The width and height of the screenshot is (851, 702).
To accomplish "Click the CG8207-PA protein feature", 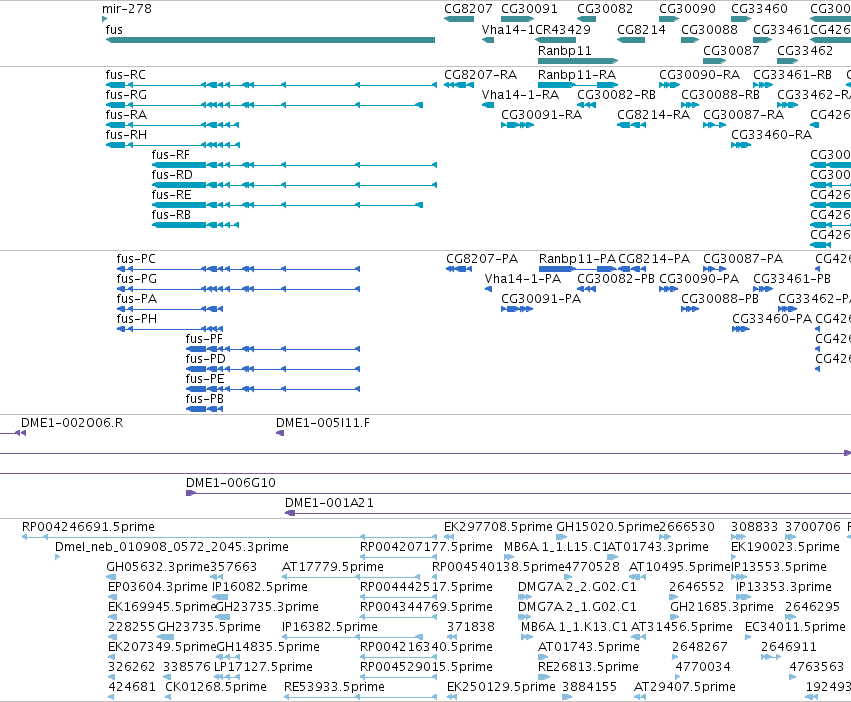I will [x=459, y=269].
